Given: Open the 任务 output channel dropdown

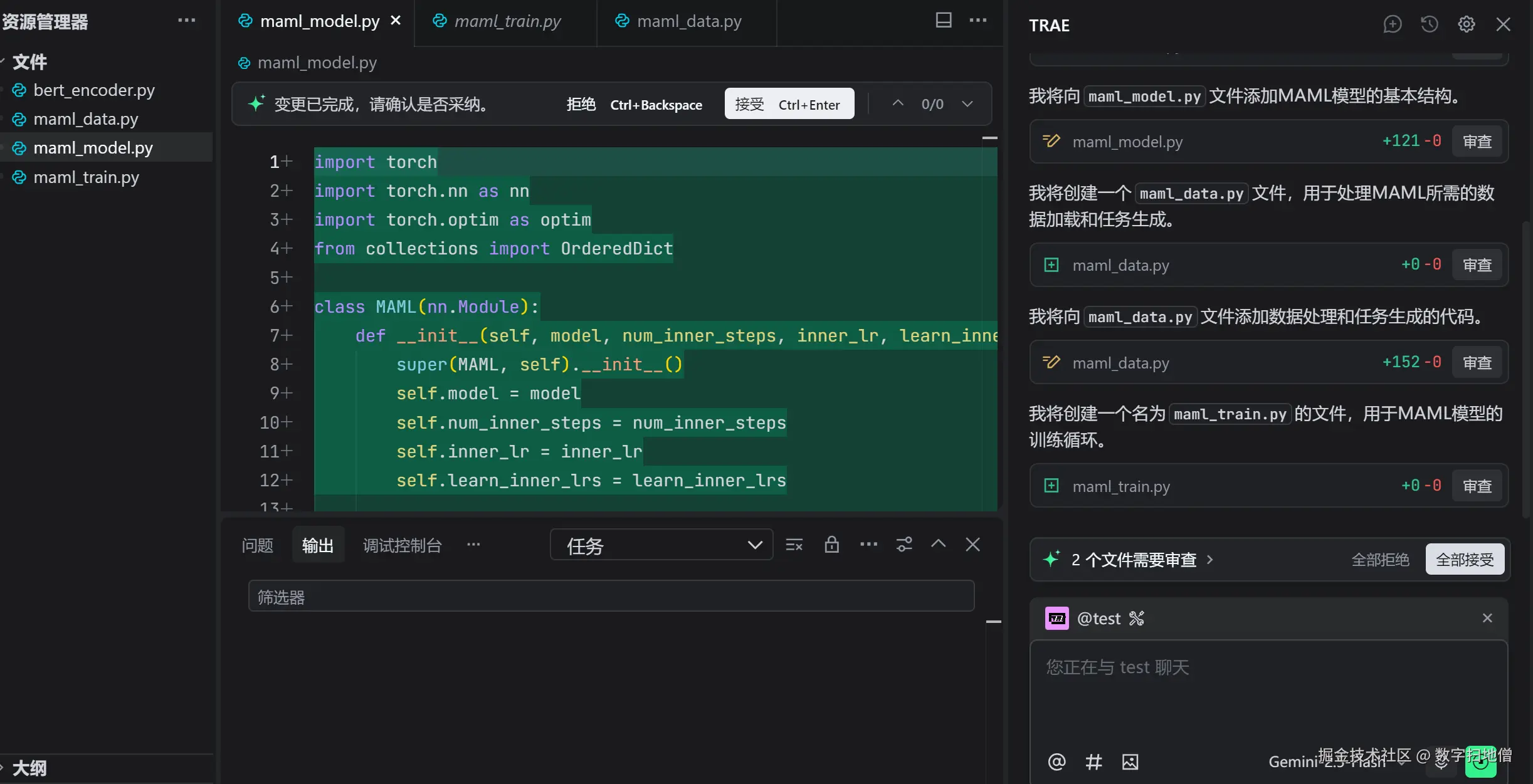Looking at the screenshot, I should [661, 545].
